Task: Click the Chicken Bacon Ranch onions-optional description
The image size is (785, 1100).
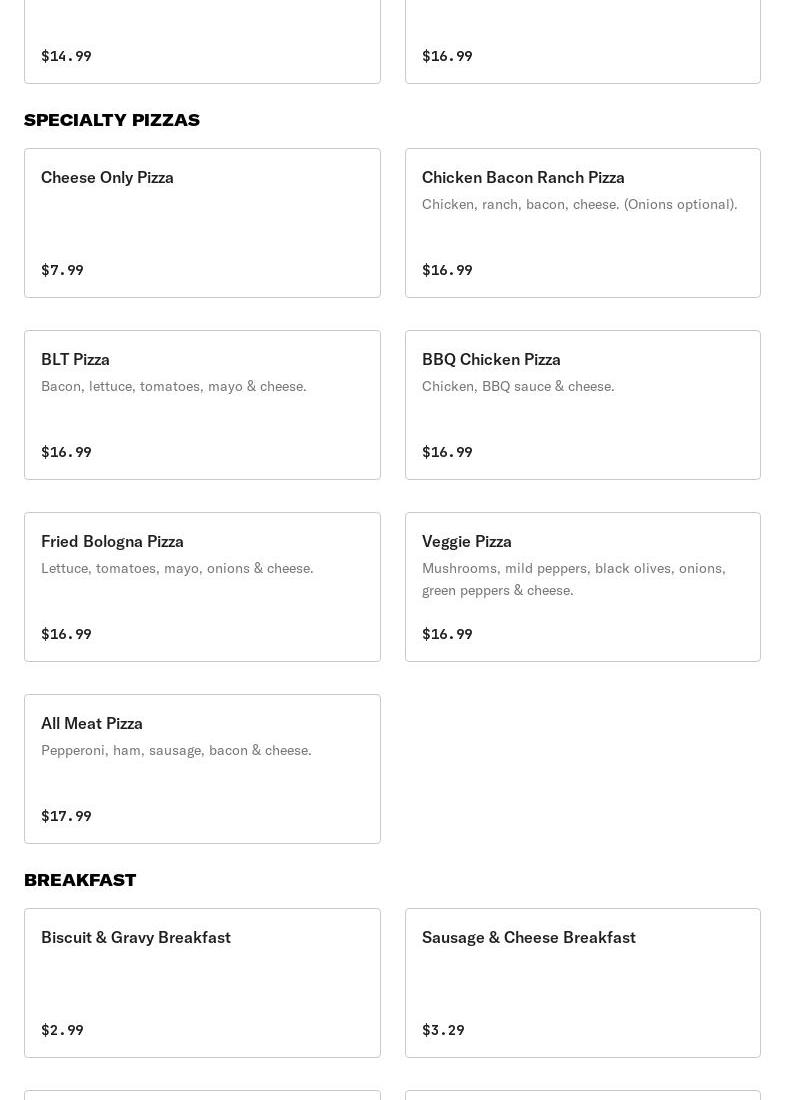Action: (579, 204)
